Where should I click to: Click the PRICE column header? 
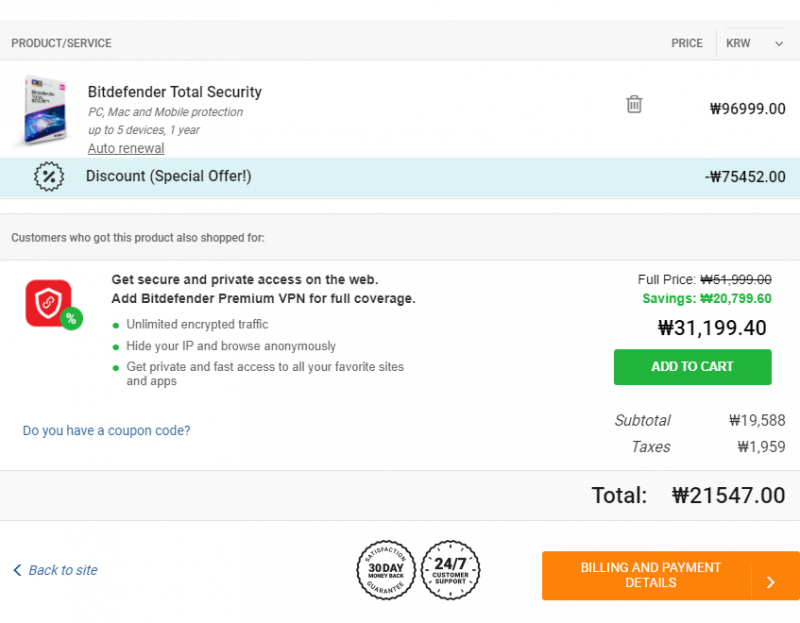click(x=687, y=43)
